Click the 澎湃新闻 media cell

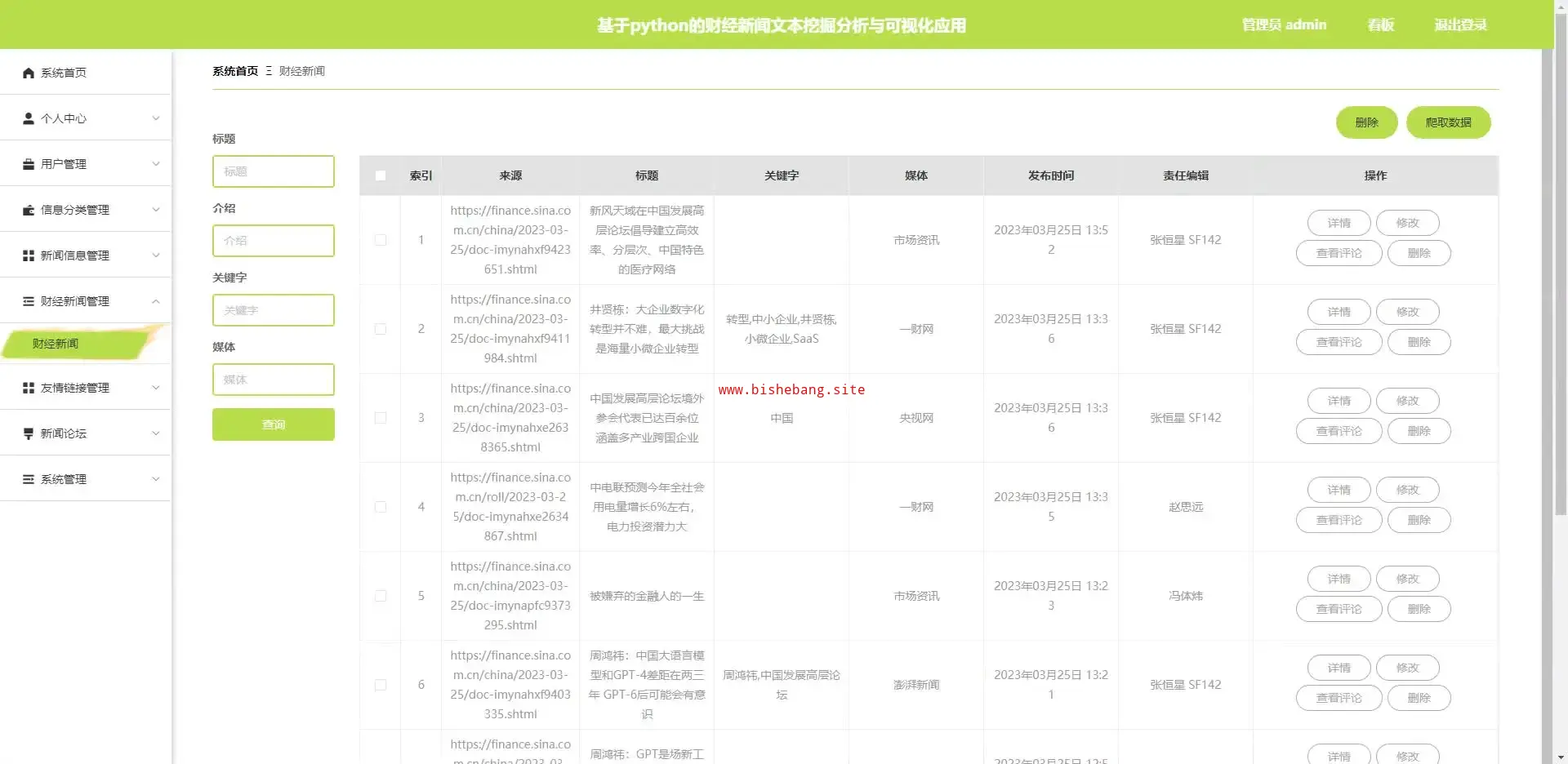coord(916,685)
